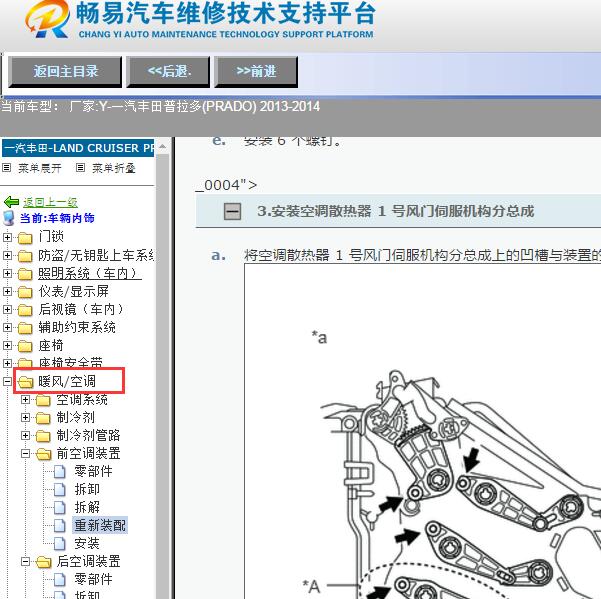Click the 菜单折叠 option
Viewport: 601px width, 599px height.
113,168
